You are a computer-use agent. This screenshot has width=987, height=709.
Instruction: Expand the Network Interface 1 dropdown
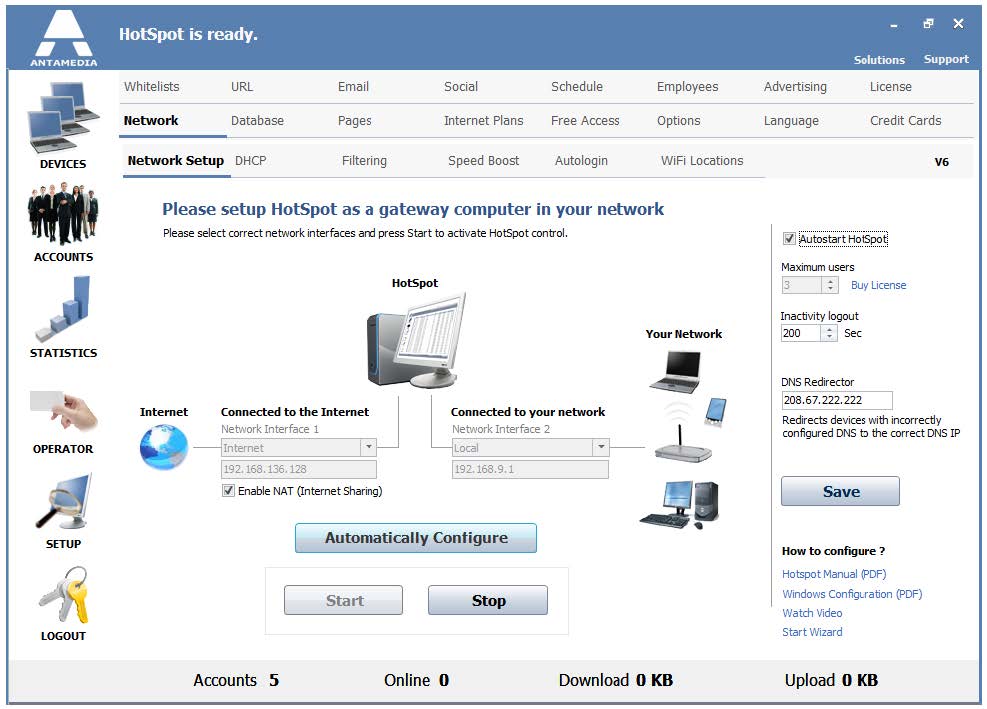[x=368, y=448]
